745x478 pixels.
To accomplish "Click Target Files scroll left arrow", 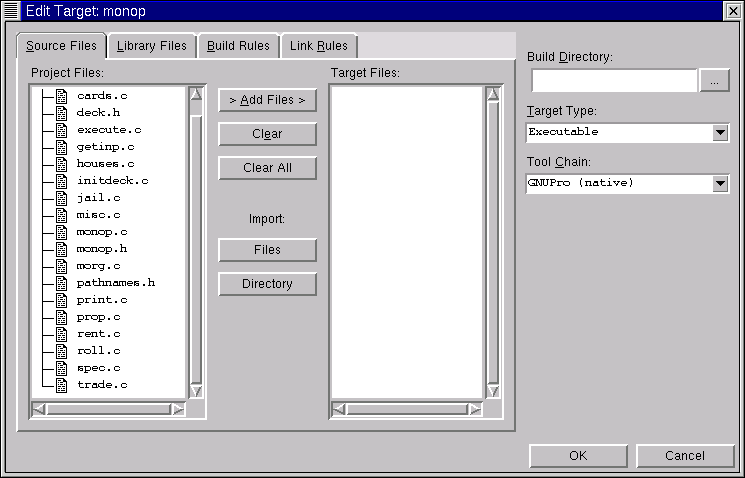I will pyautogui.click(x=339, y=409).
